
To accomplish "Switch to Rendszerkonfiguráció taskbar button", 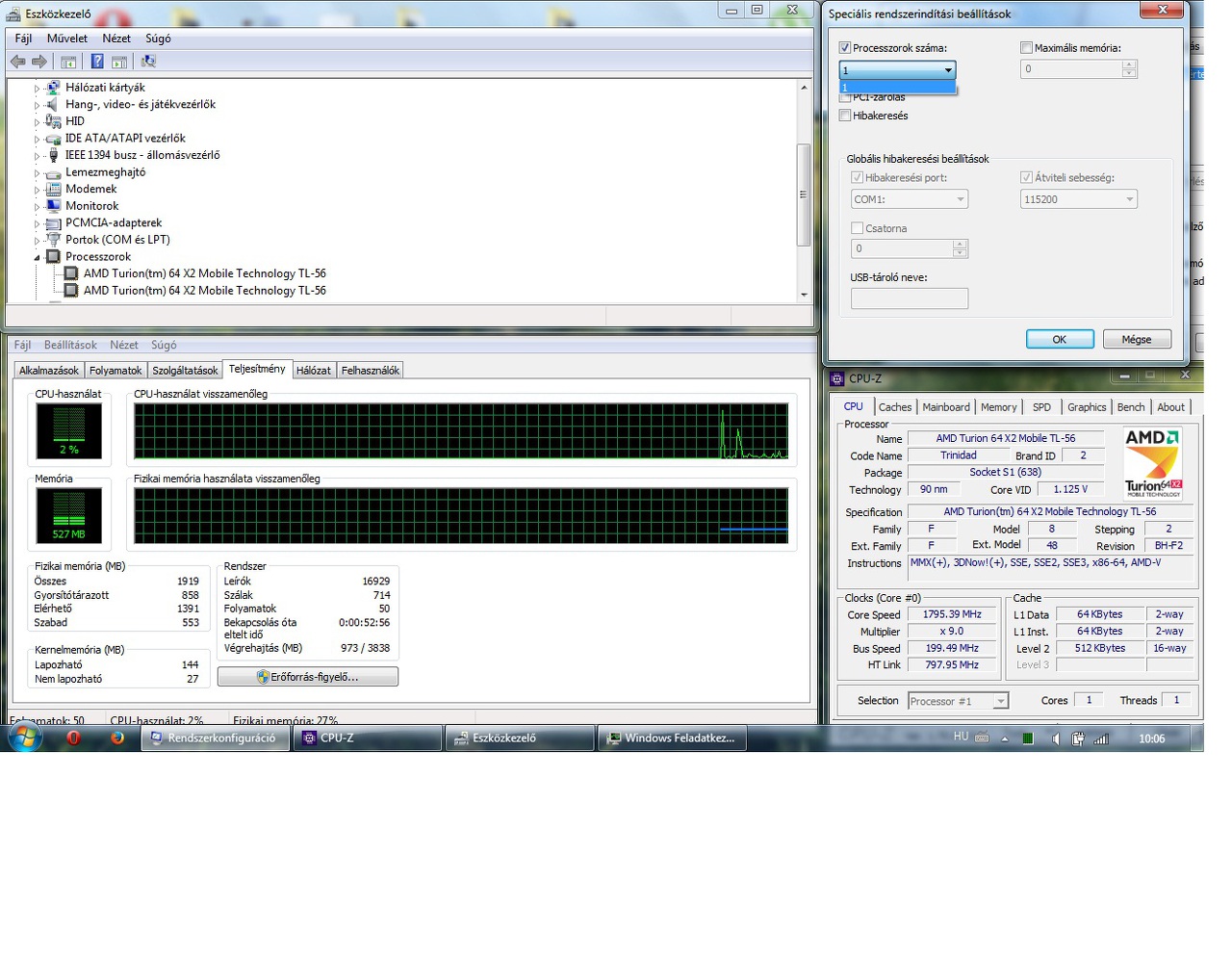I will [x=217, y=739].
